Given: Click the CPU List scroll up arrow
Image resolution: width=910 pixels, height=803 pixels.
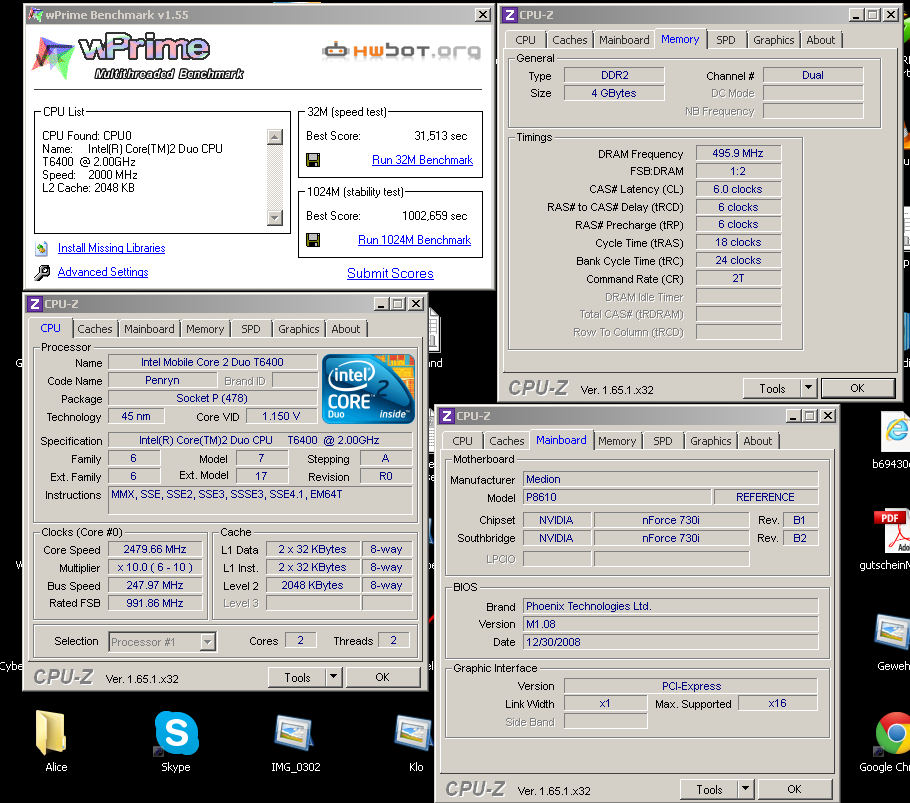Looking at the screenshot, I should tap(275, 137).
